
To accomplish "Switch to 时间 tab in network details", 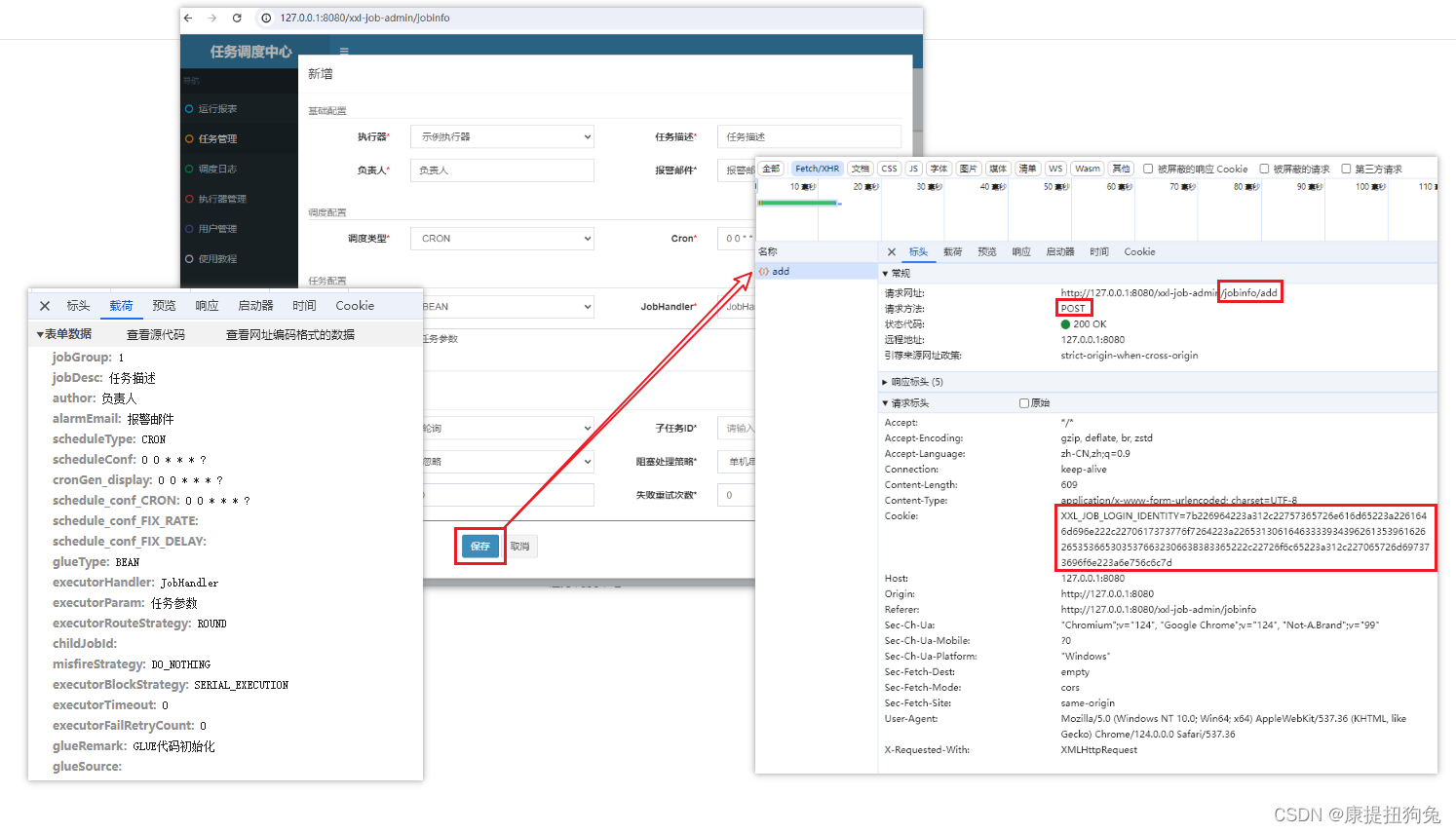I will [x=1099, y=251].
